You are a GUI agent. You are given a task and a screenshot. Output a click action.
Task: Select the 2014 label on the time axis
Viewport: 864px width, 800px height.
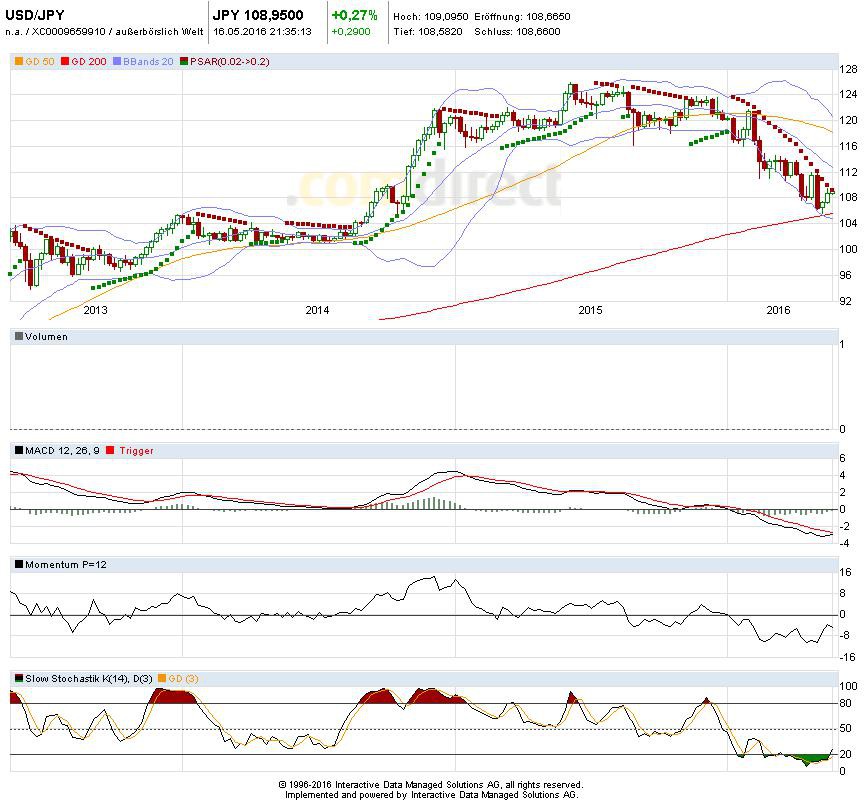(317, 310)
